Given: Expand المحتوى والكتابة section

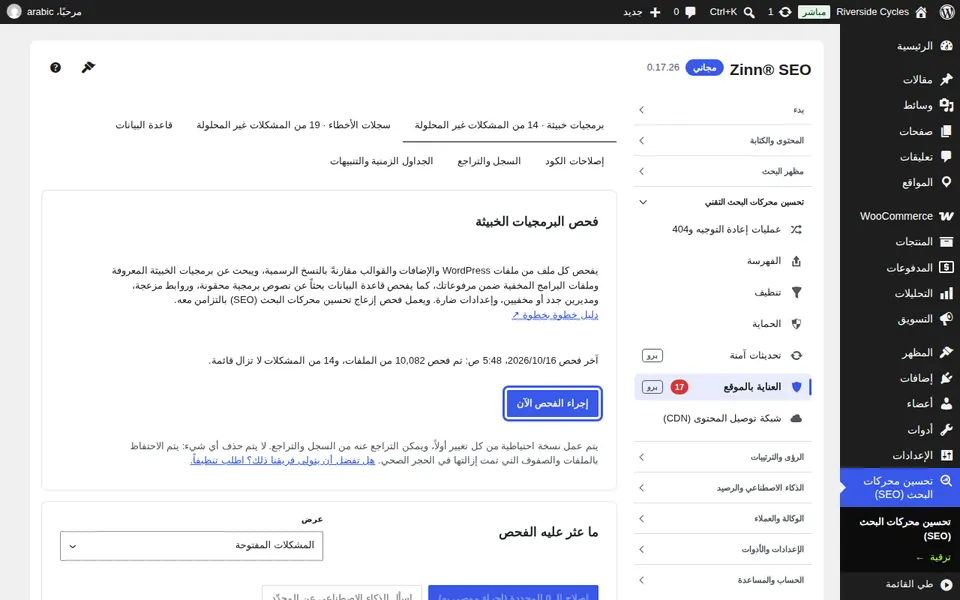Looking at the screenshot, I should tap(723, 140).
